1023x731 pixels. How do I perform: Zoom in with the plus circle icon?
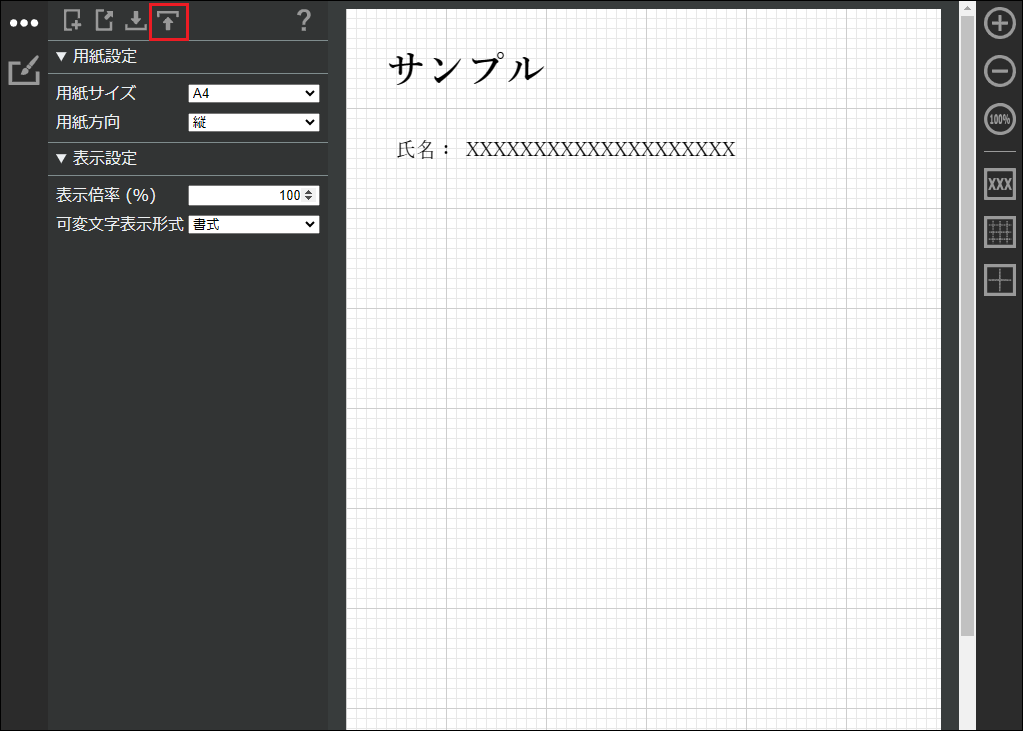pos(999,23)
